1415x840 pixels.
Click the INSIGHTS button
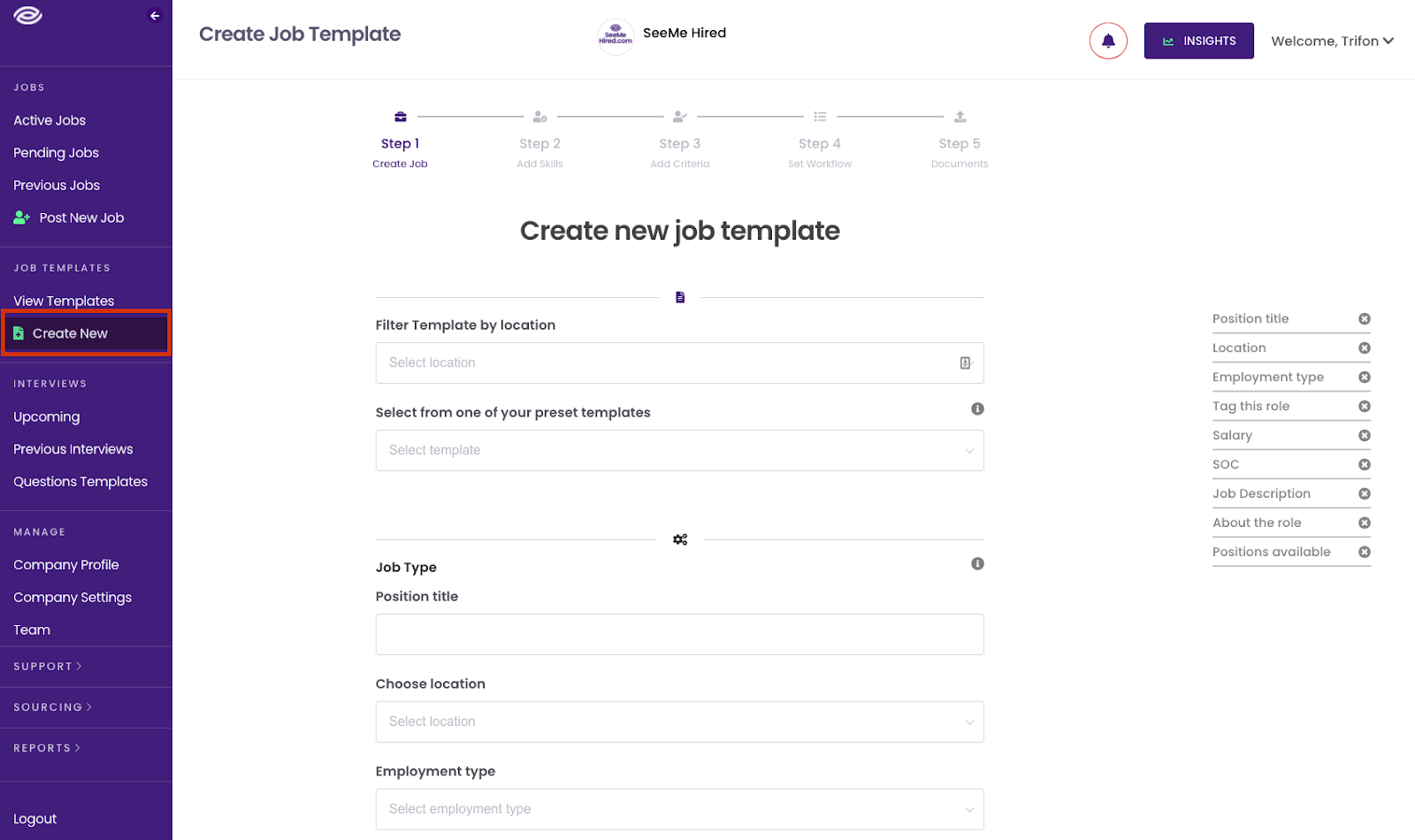coord(1198,41)
